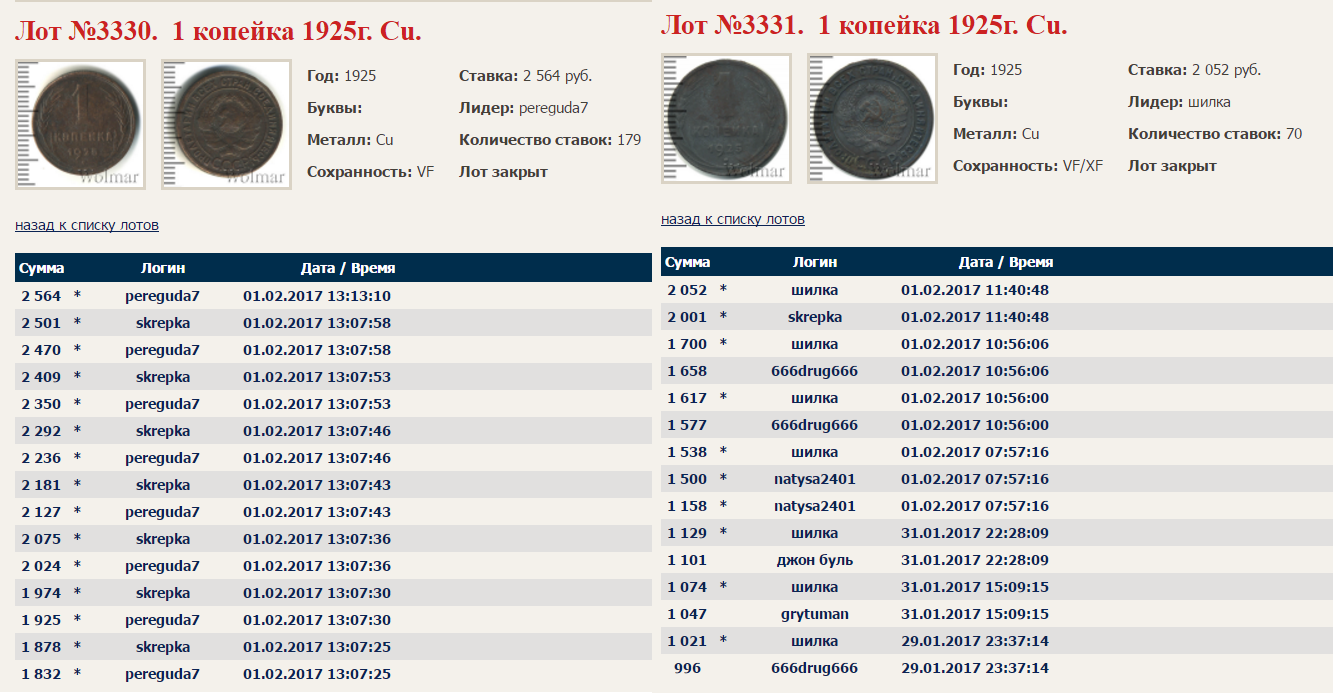Click login 'джон буль' in the bid list
1333x693 pixels.
(x=815, y=560)
